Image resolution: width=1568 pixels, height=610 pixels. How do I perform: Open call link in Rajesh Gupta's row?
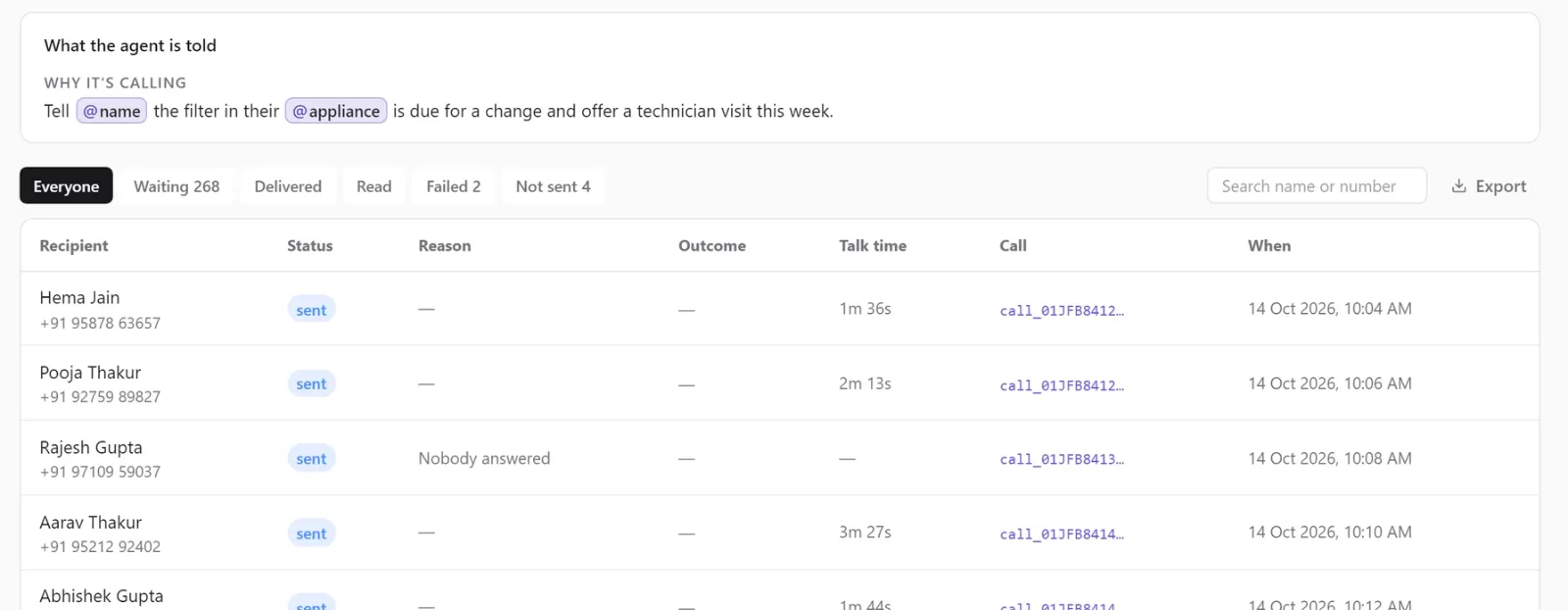pos(1061,459)
